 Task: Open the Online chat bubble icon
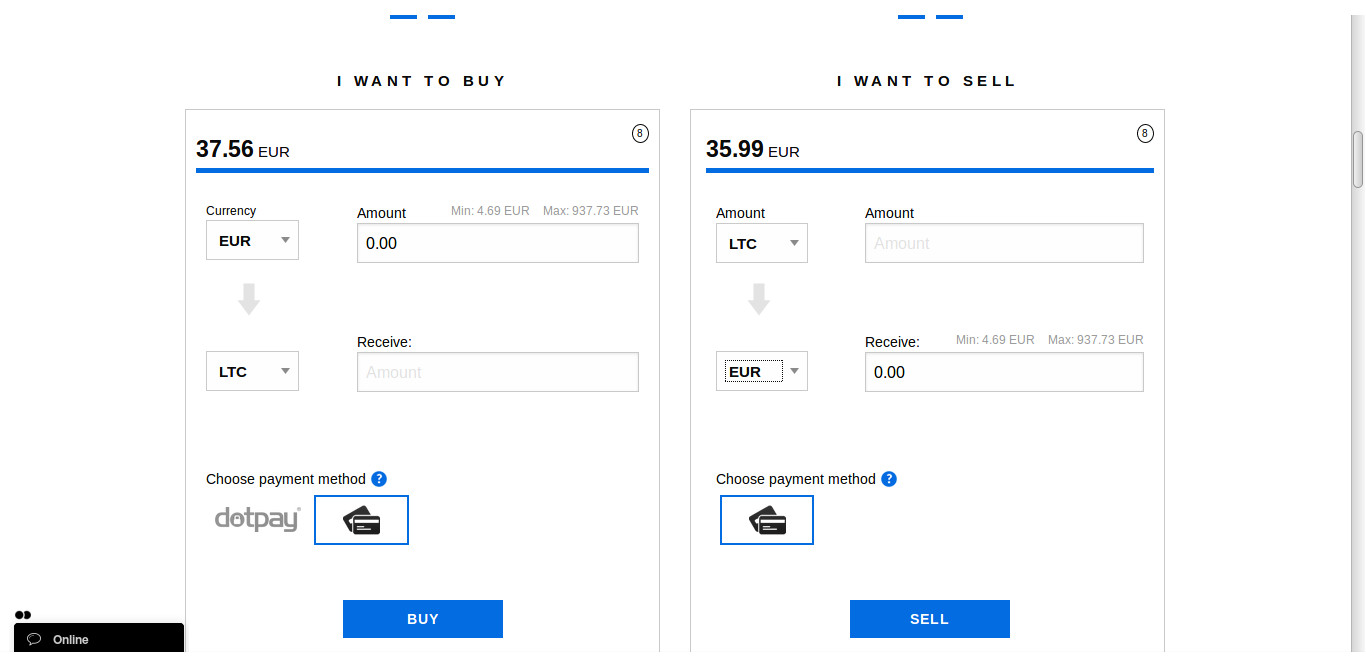[x=34, y=639]
